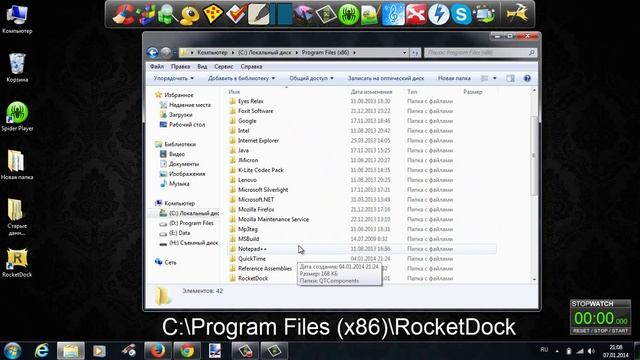Open the blue treble clef icon in the dock
Viewport: 640px width, 360px height.
pos(393,15)
